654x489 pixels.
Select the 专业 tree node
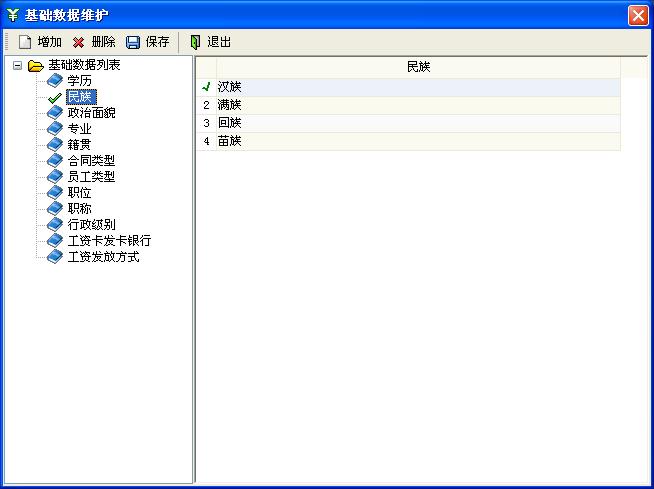click(x=79, y=129)
